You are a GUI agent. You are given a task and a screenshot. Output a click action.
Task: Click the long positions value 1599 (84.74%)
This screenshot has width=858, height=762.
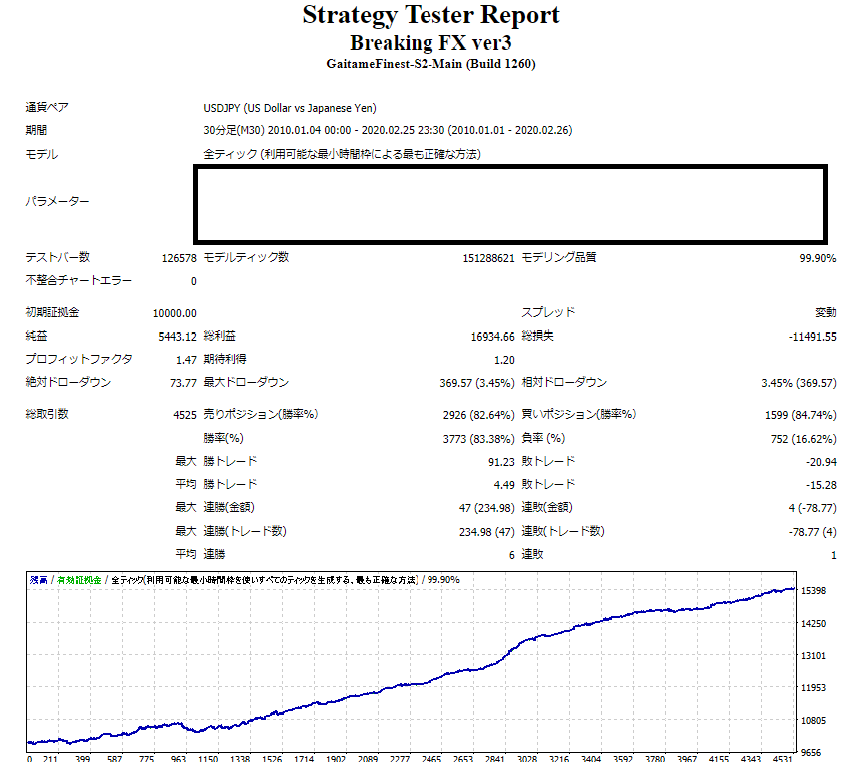[x=801, y=415]
